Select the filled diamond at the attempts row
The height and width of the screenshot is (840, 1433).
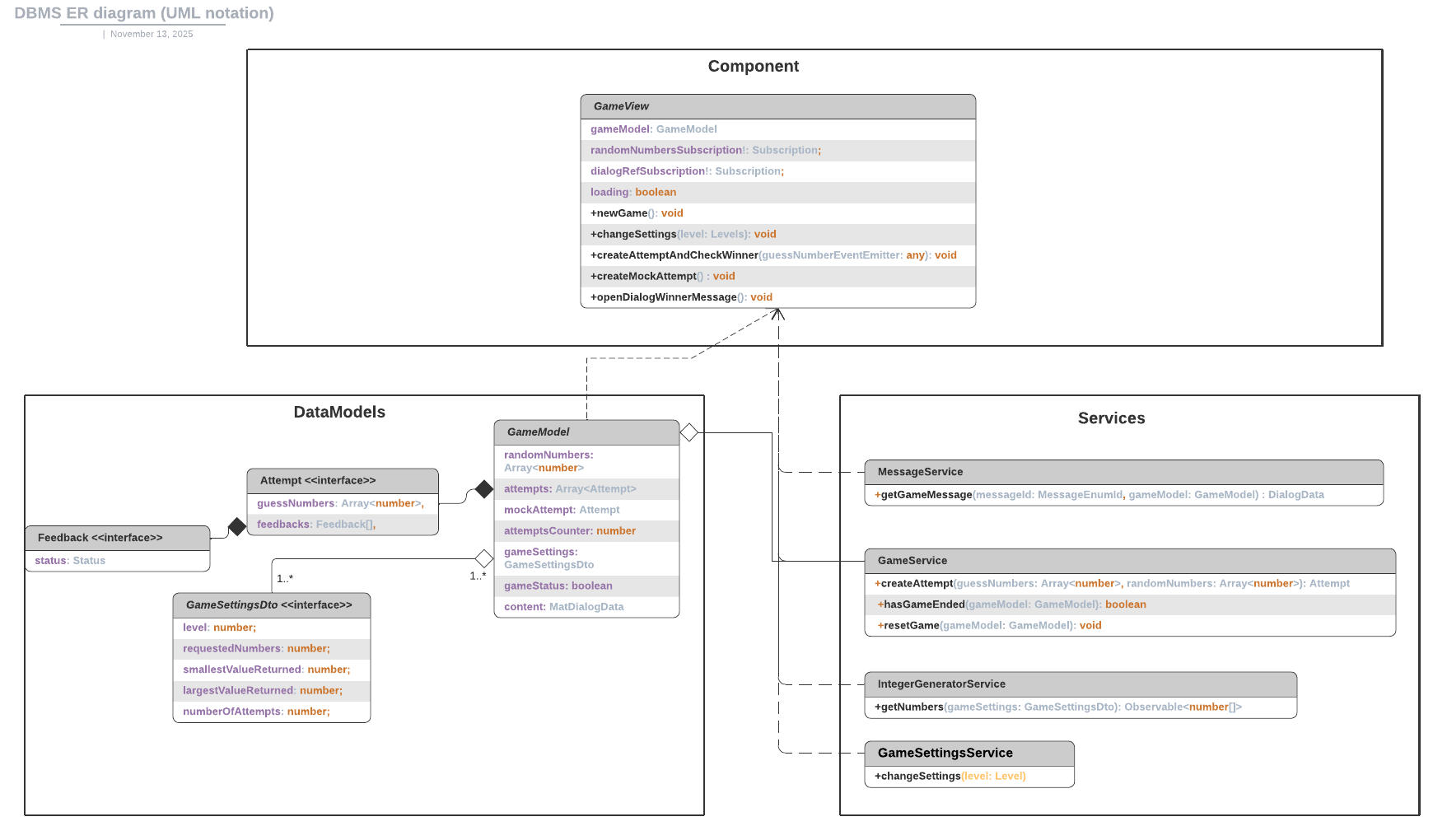(x=484, y=489)
